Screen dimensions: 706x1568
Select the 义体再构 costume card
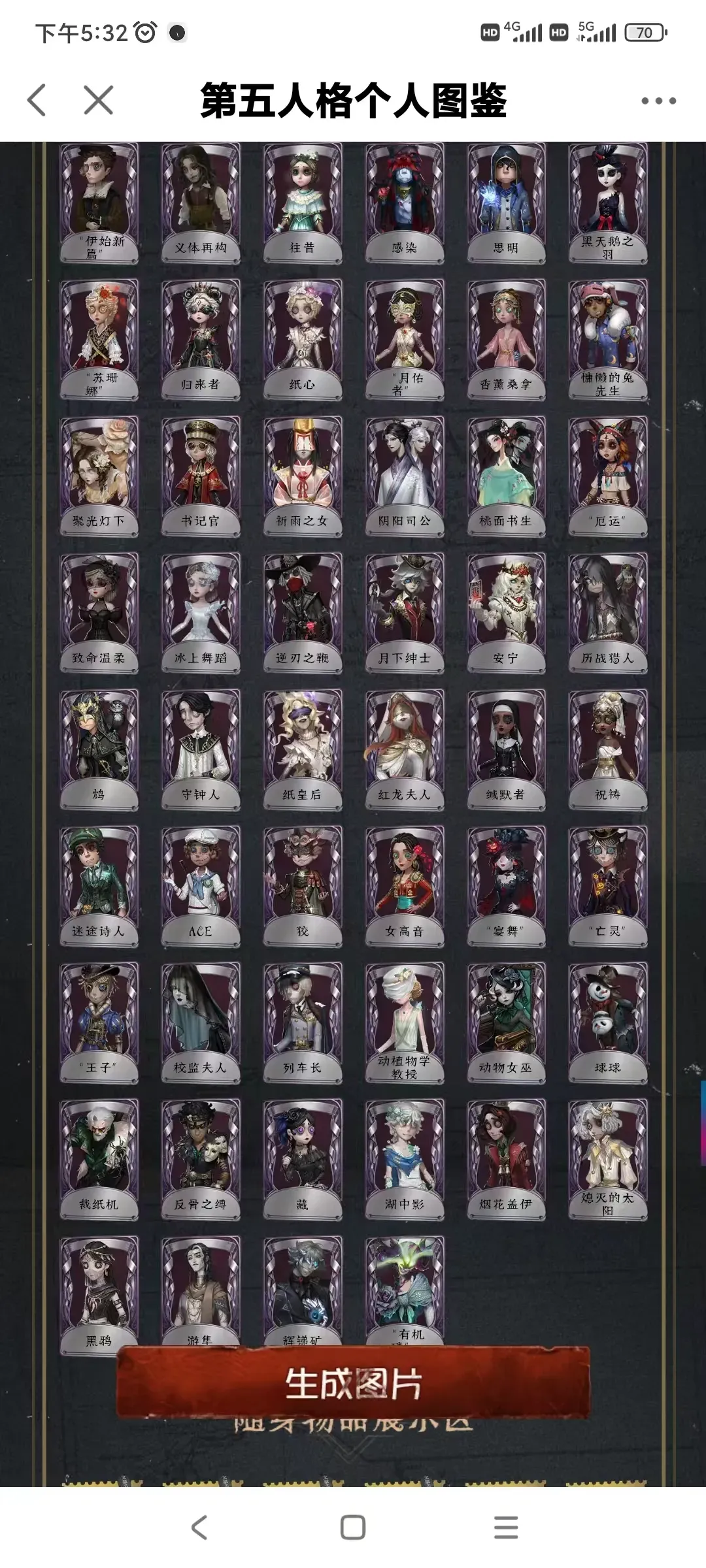point(201,203)
